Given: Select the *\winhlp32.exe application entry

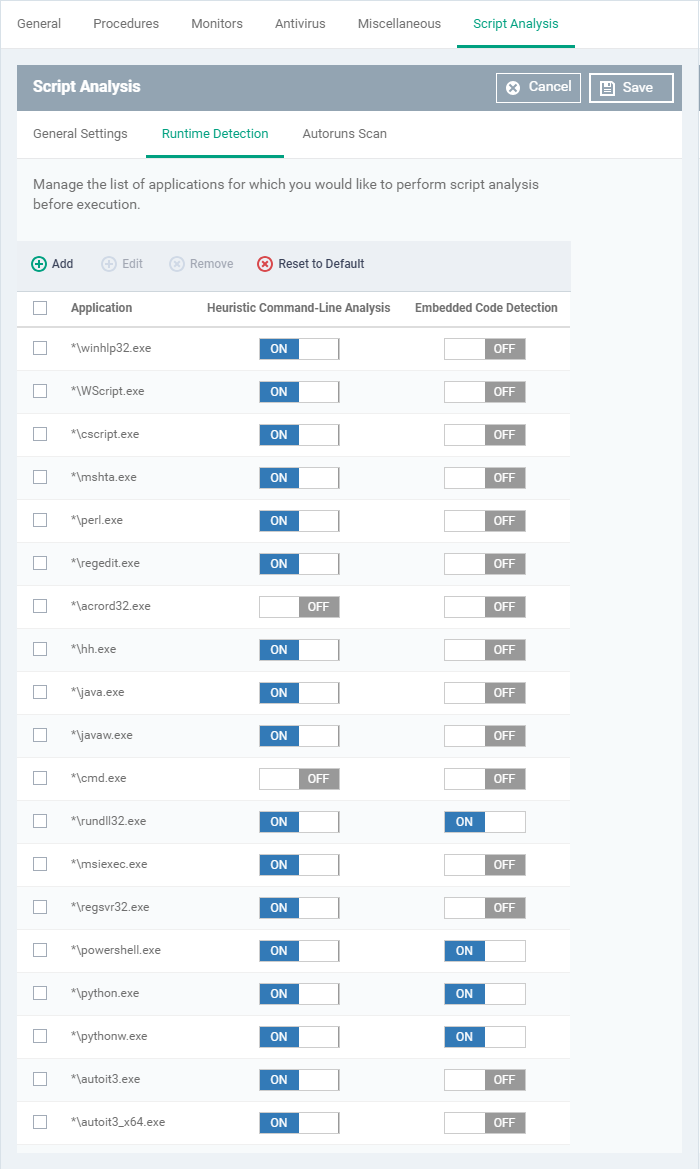Looking at the screenshot, I should click(111, 348).
